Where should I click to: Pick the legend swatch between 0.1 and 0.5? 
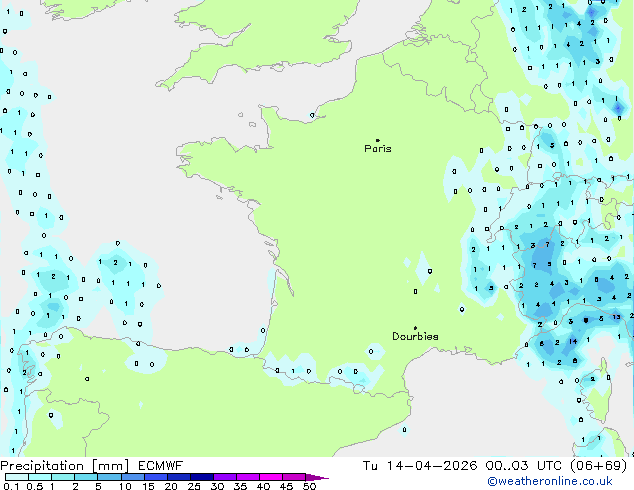coord(17,477)
